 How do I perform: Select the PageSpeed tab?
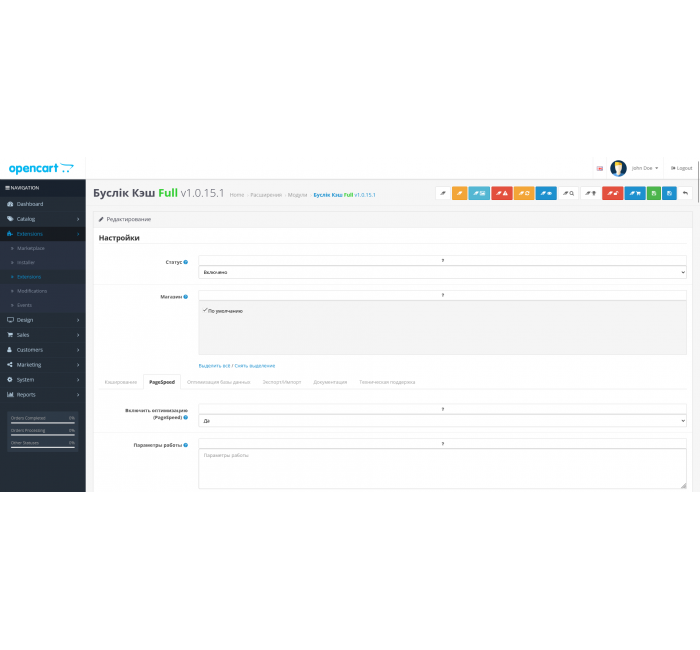162,382
